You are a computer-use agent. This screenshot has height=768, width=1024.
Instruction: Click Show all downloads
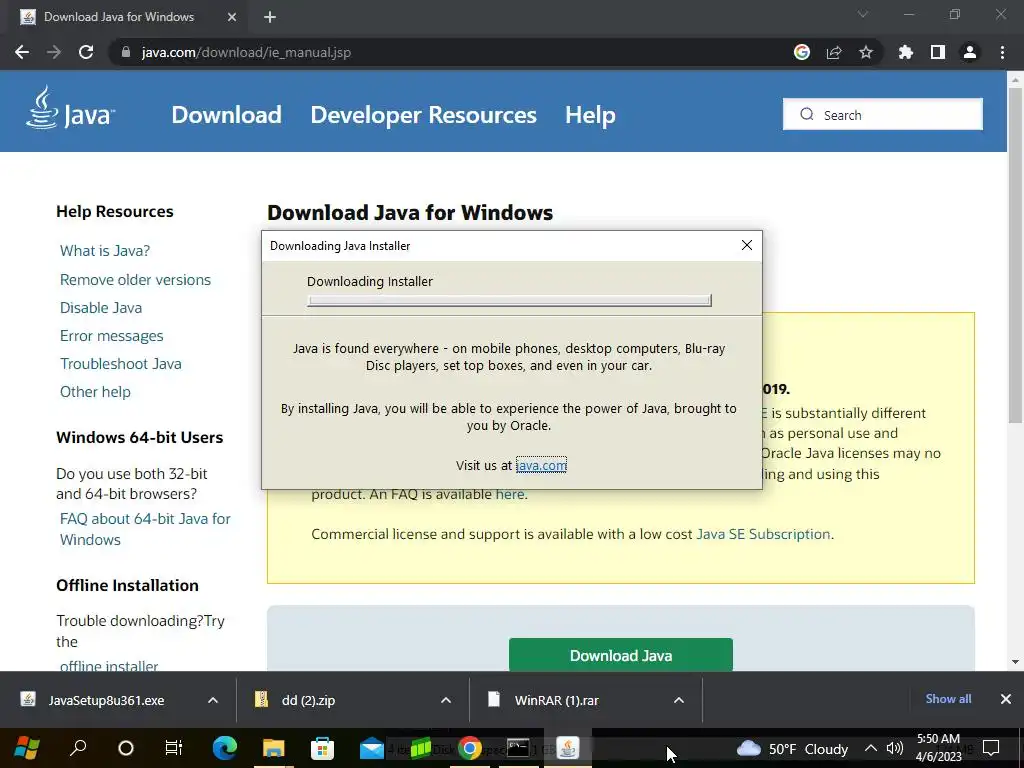coord(948,699)
